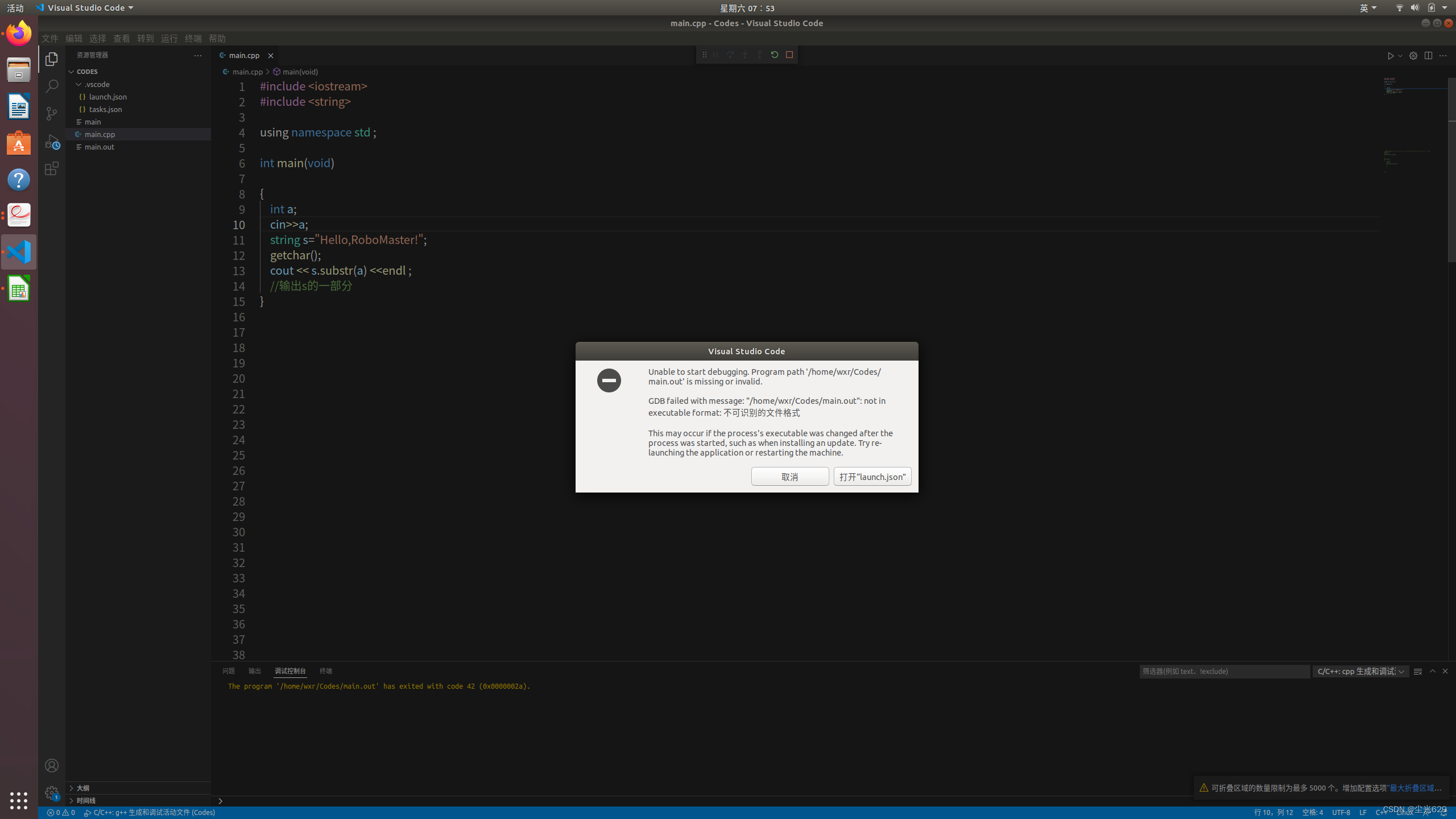Click UTF-8 encoding in status bar
Screen dimensions: 1456x819
[x=1341, y=813]
